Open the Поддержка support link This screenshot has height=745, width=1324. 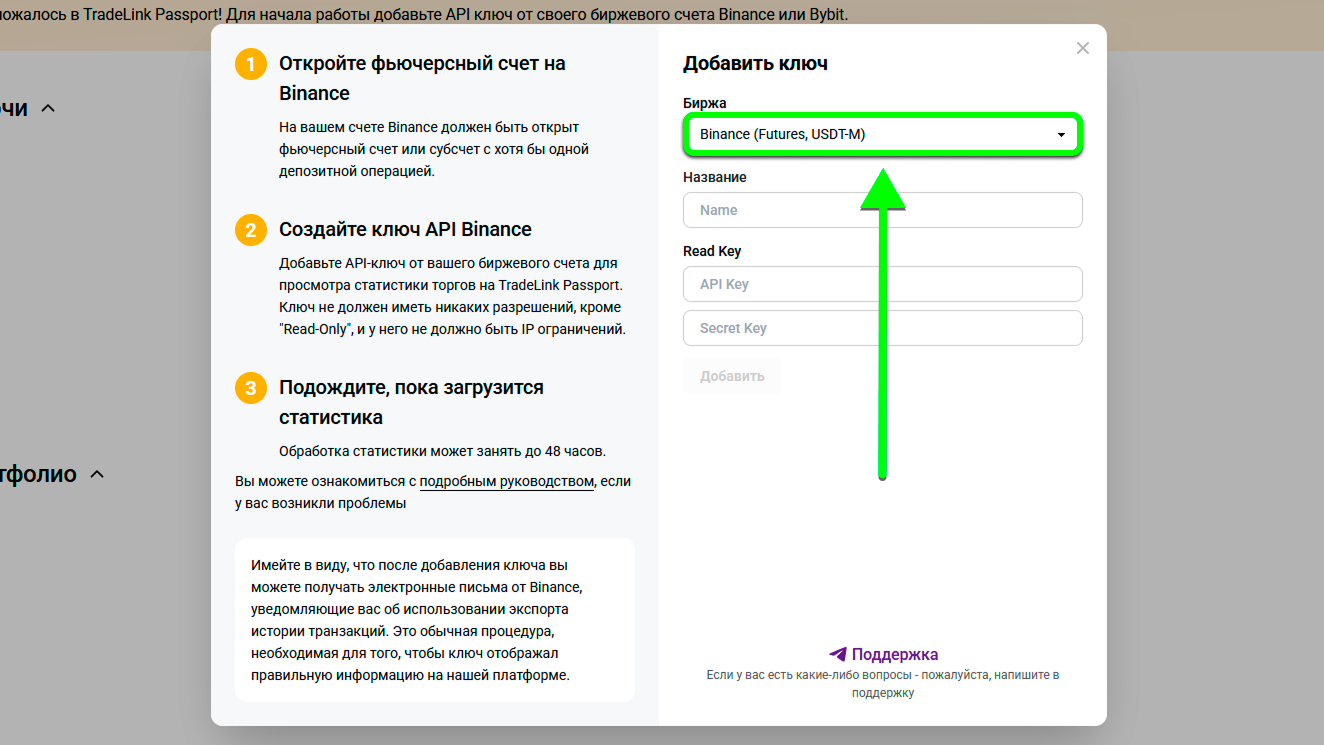[884, 655]
